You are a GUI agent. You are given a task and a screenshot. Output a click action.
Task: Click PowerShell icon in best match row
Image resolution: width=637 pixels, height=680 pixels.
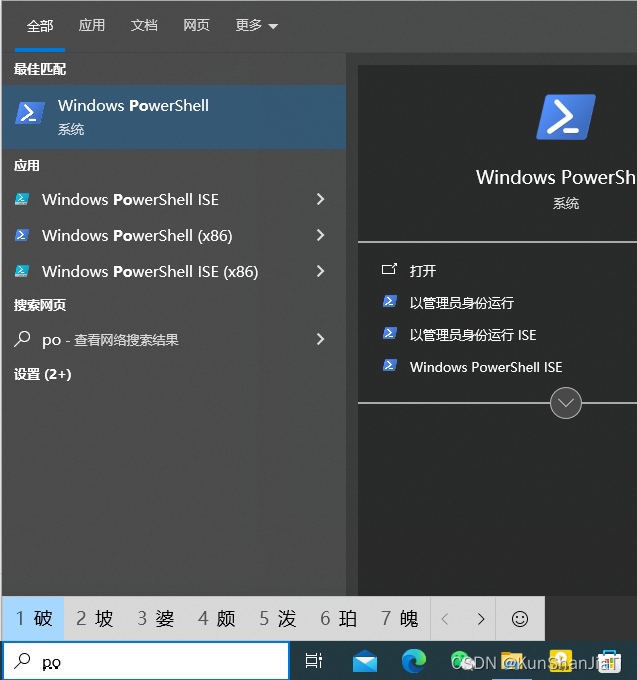(x=29, y=113)
